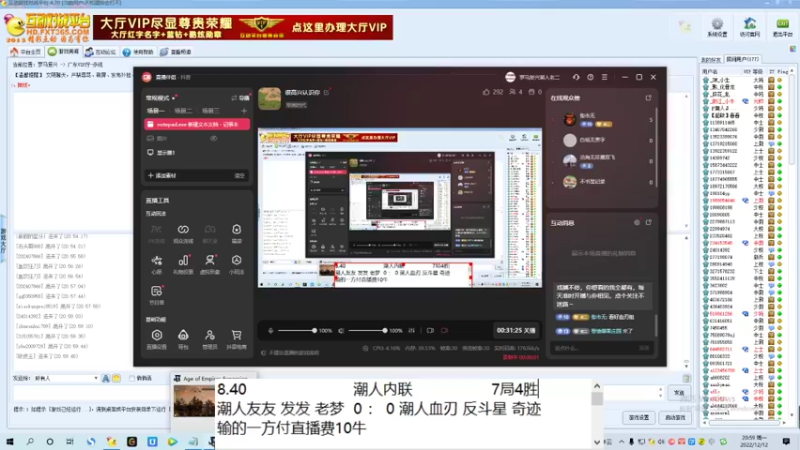Screen dimensions: 800x450
Task: Pop out the online audience ranking panel
Action: 648,97
